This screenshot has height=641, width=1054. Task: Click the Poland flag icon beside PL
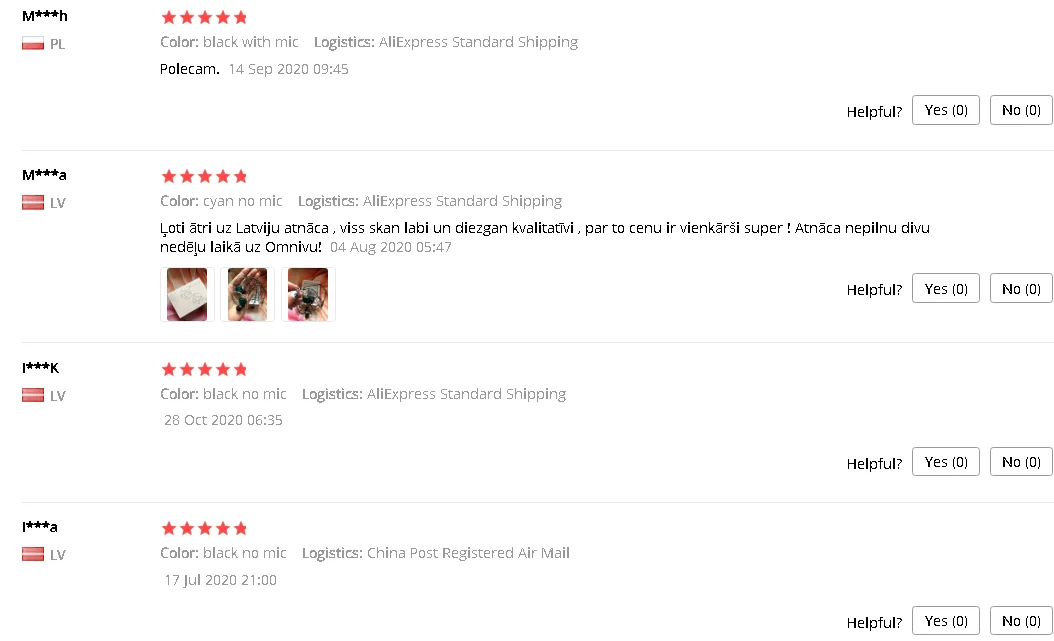coord(33,44)
